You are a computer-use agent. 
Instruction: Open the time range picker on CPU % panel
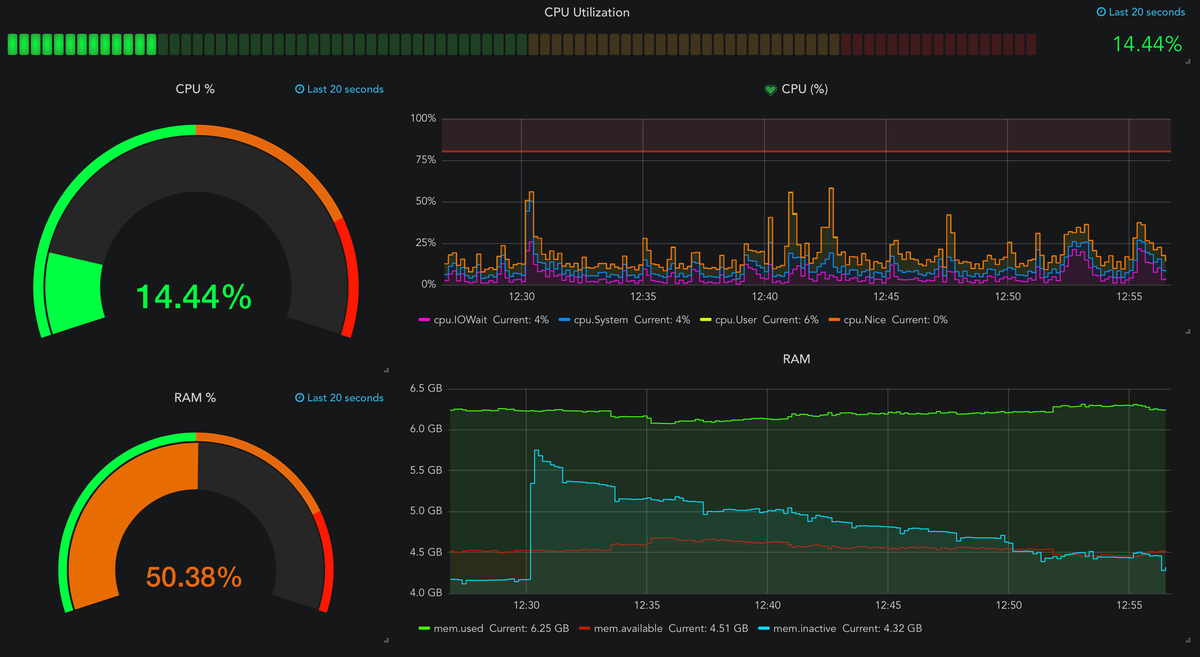click(339, 89)
